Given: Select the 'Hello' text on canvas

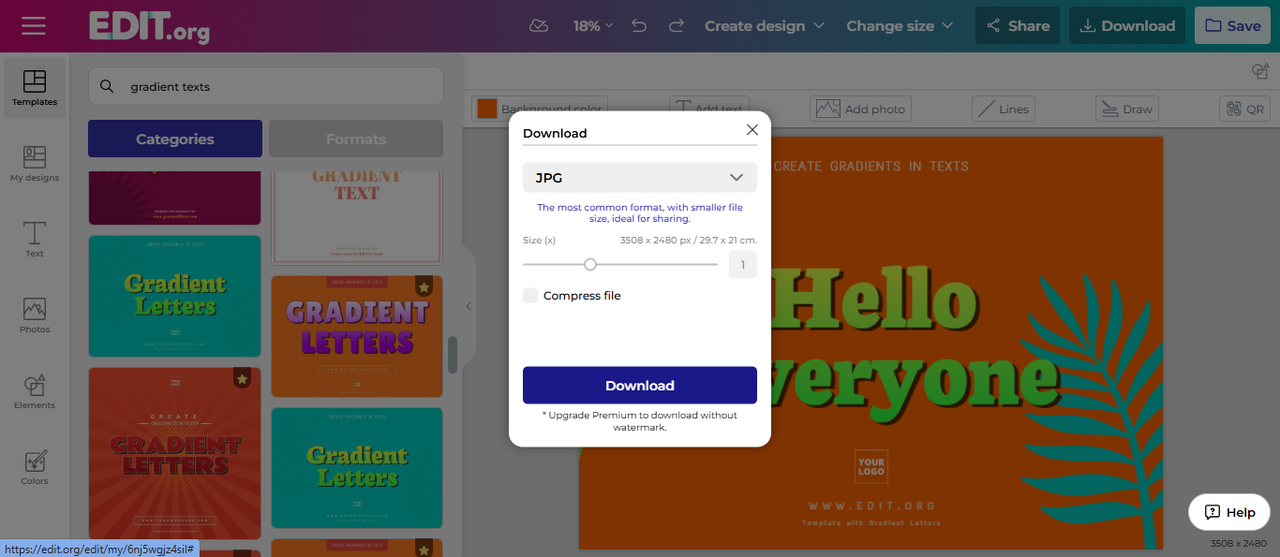Looking at the screenshot, I should pos(878,297).
